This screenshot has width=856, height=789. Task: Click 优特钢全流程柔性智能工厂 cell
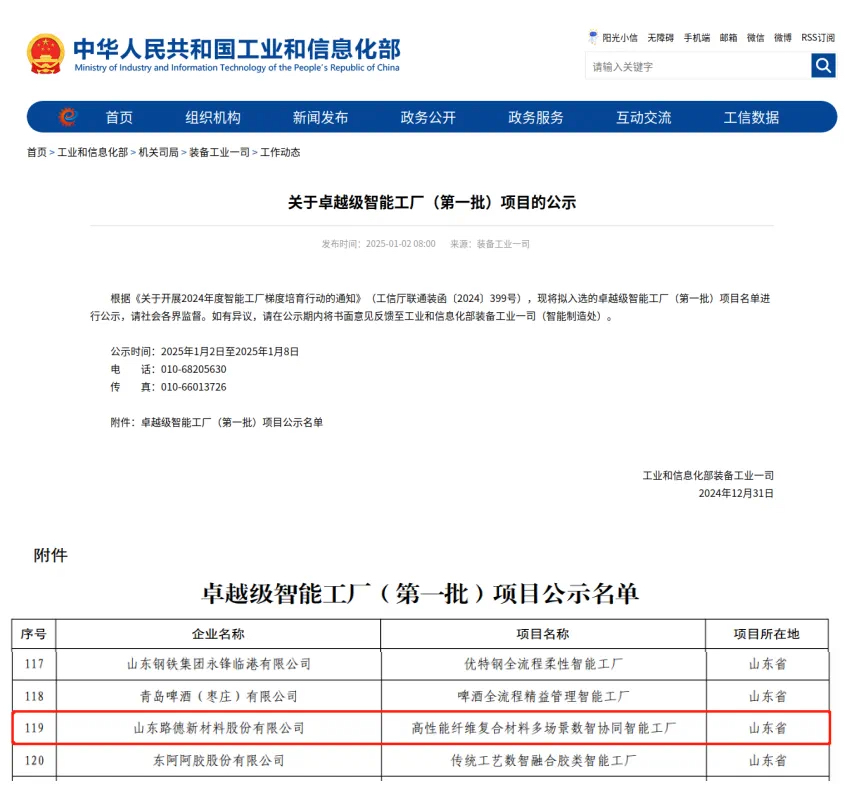(543, 664)
